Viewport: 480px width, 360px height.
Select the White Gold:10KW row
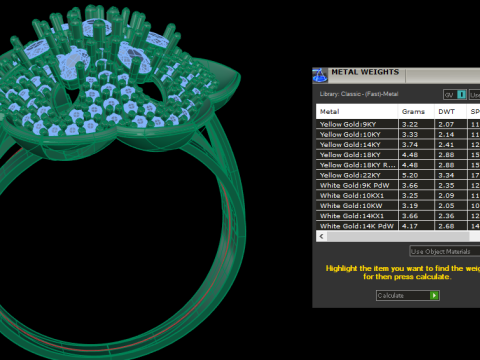[x=398, y=206]
